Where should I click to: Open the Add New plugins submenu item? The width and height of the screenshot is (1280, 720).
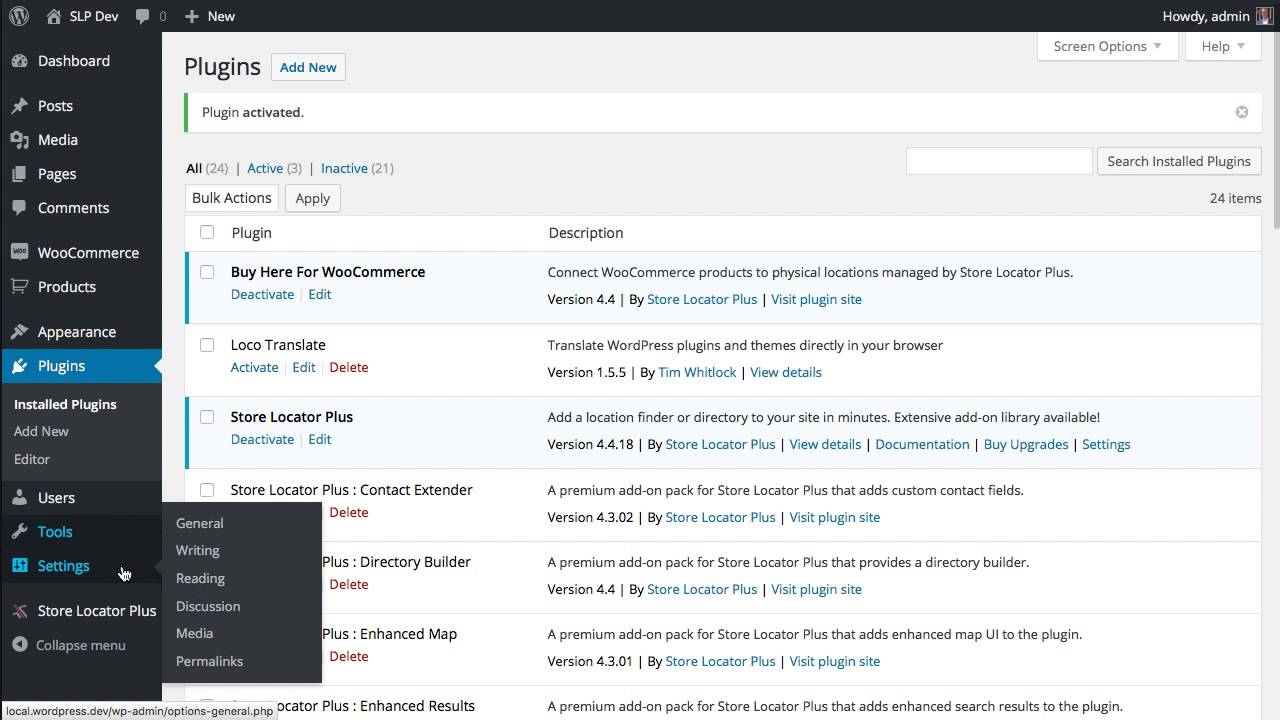[41, 431]
